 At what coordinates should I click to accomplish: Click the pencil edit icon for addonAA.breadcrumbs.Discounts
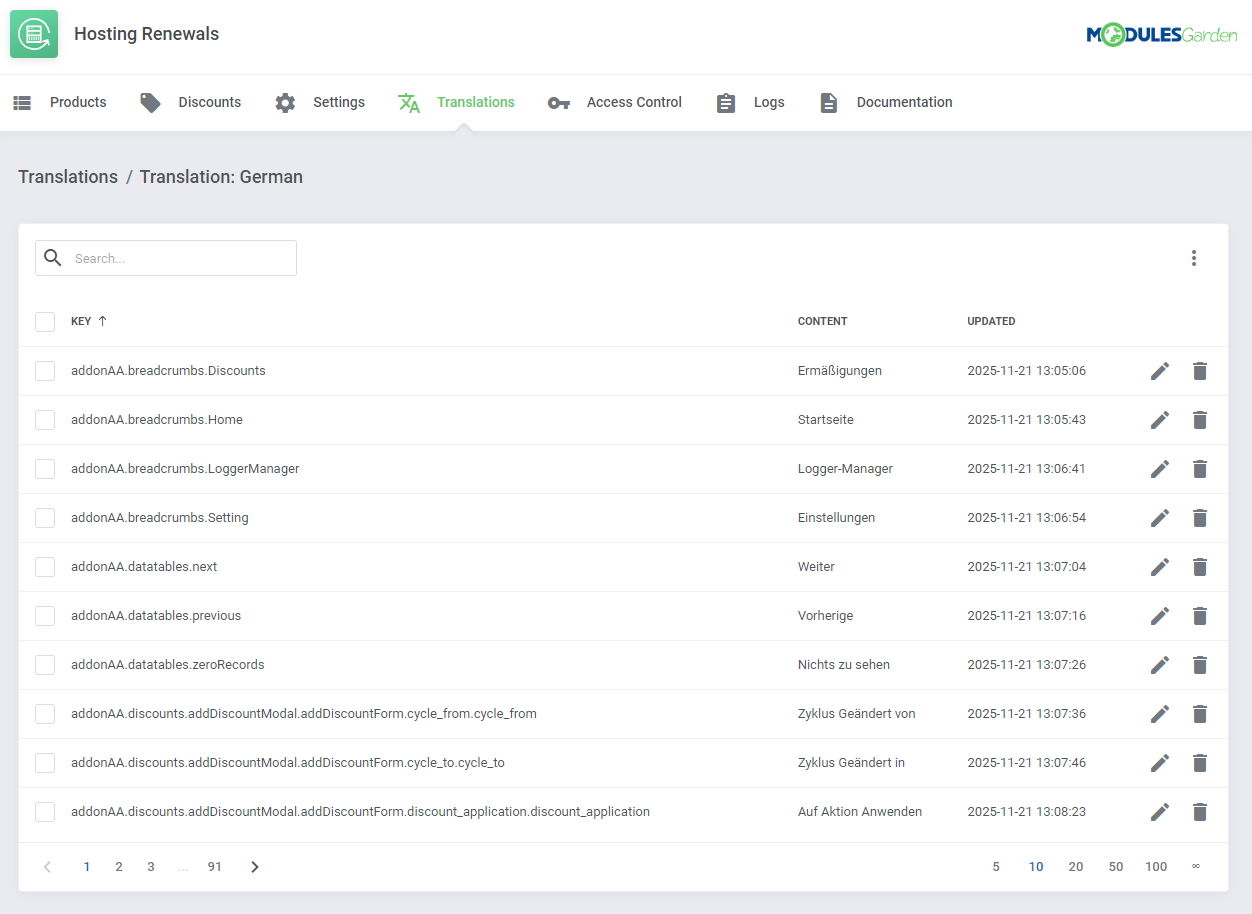tap(1159, 371)
